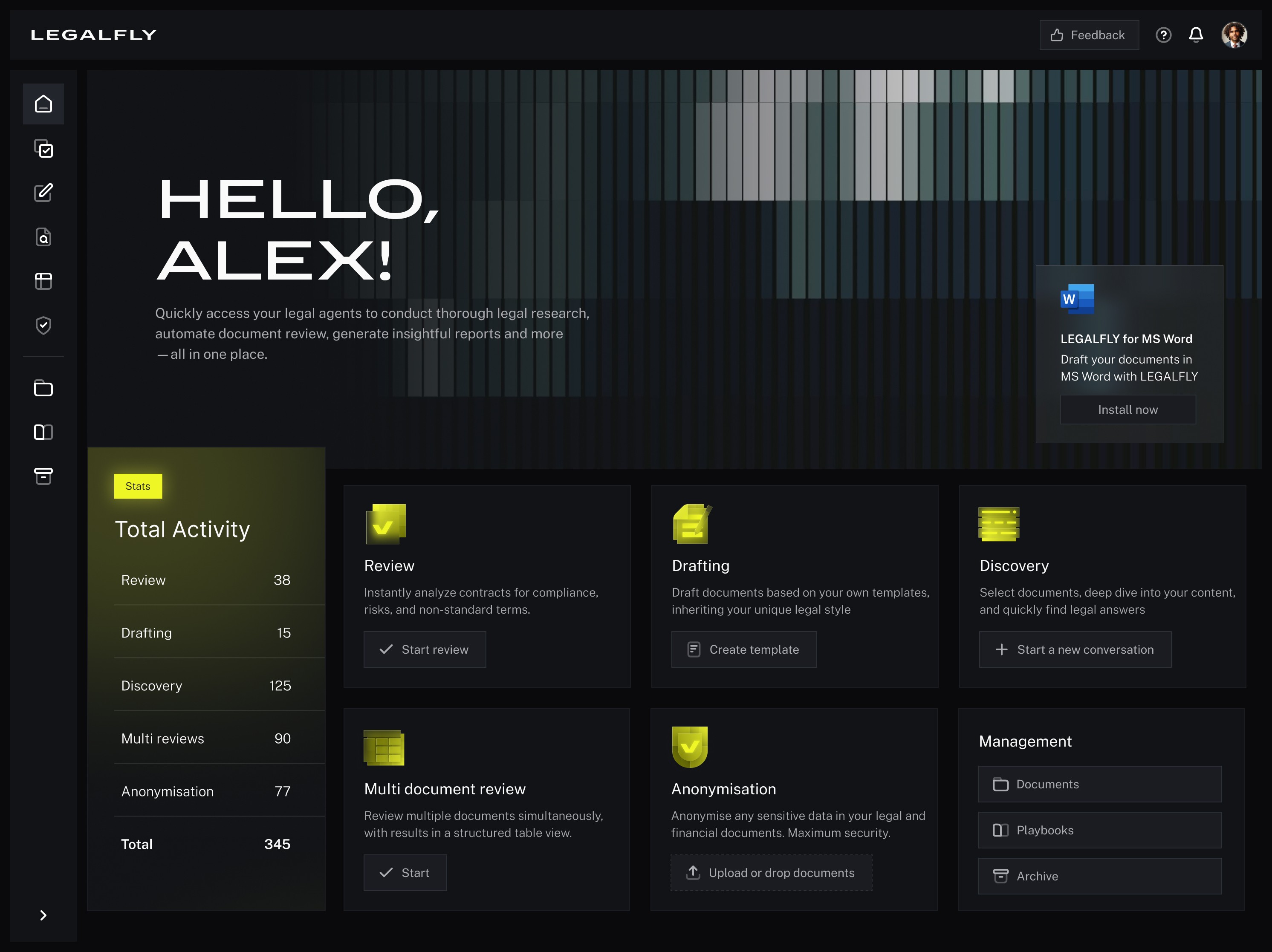Click Upload or drop documents area

(x=771, y=873)
